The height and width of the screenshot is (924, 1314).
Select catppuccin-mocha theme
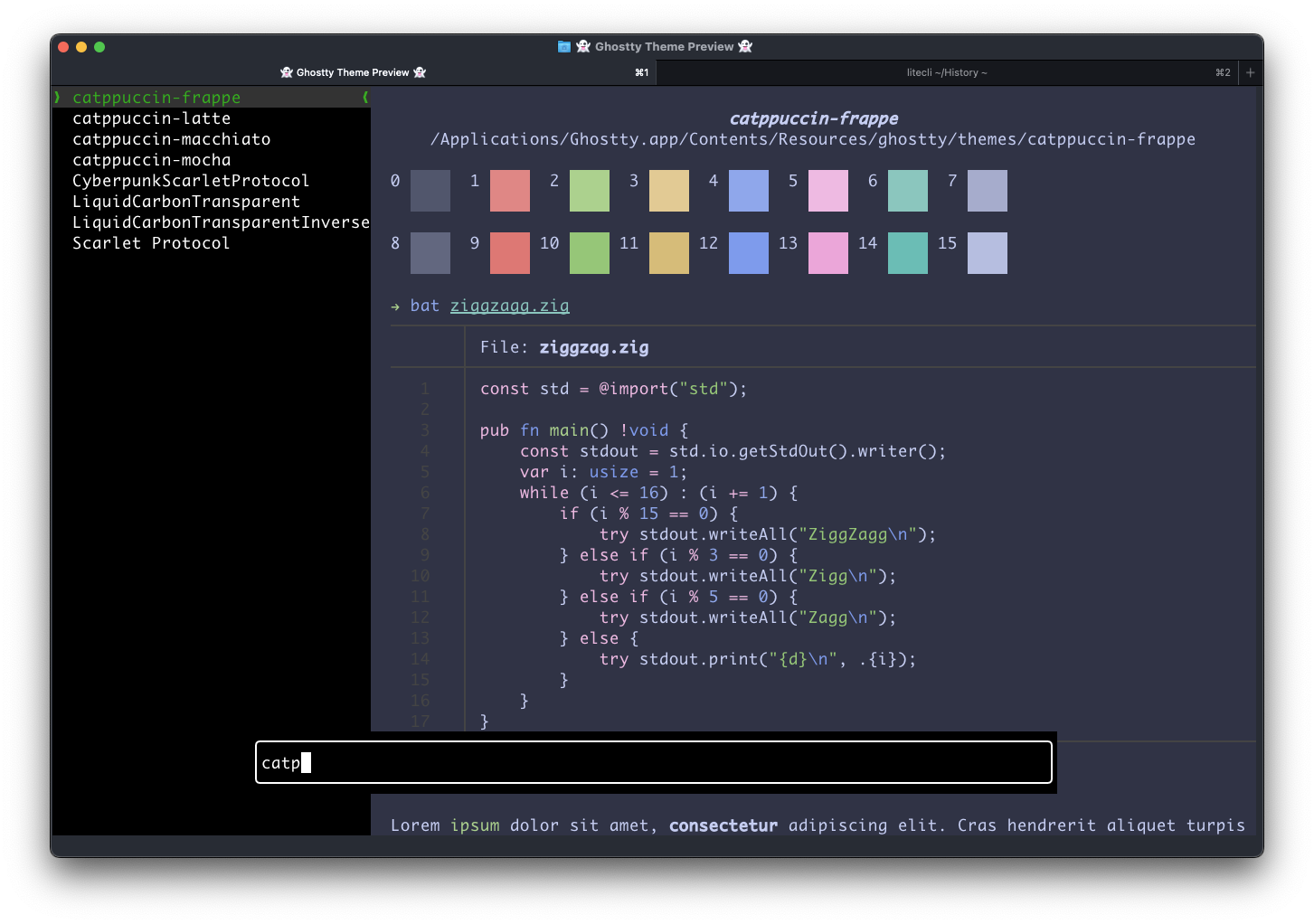click(152, 160)
